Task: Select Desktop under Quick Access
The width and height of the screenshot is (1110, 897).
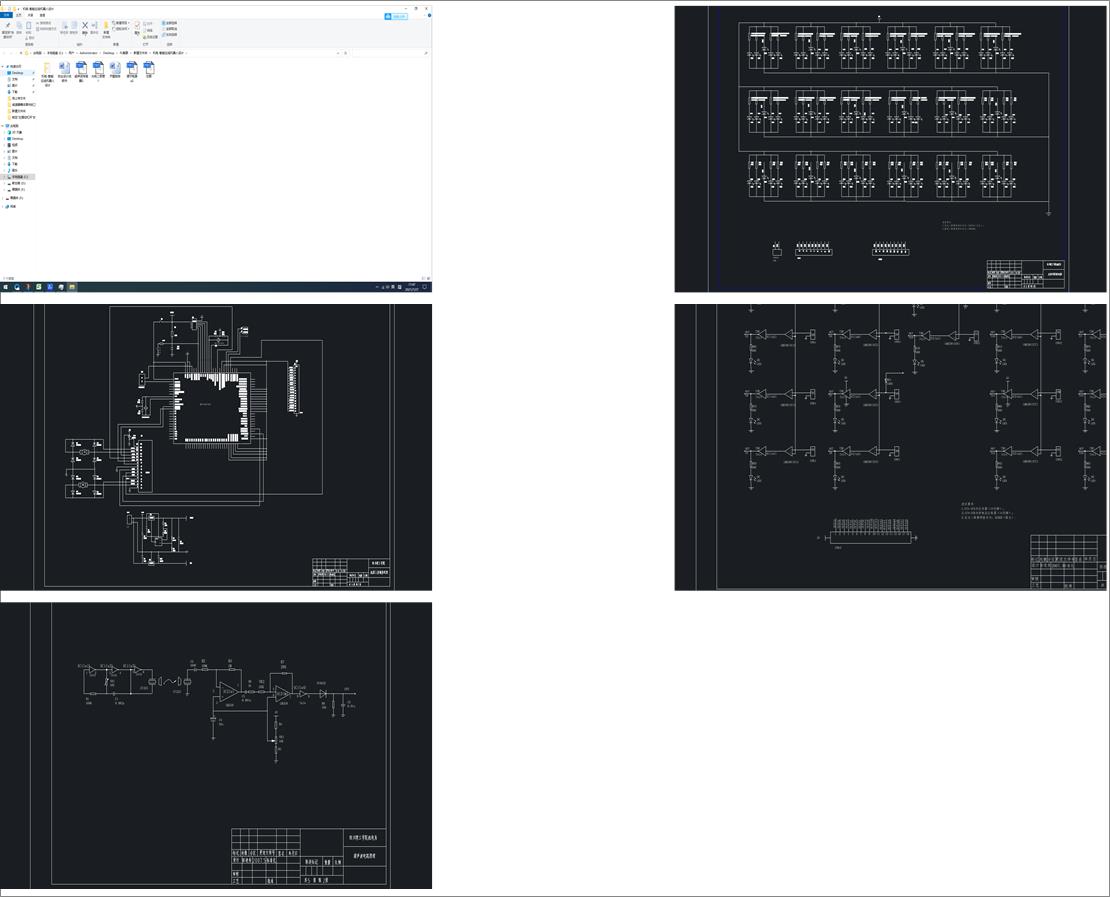Action: point(18,73)
